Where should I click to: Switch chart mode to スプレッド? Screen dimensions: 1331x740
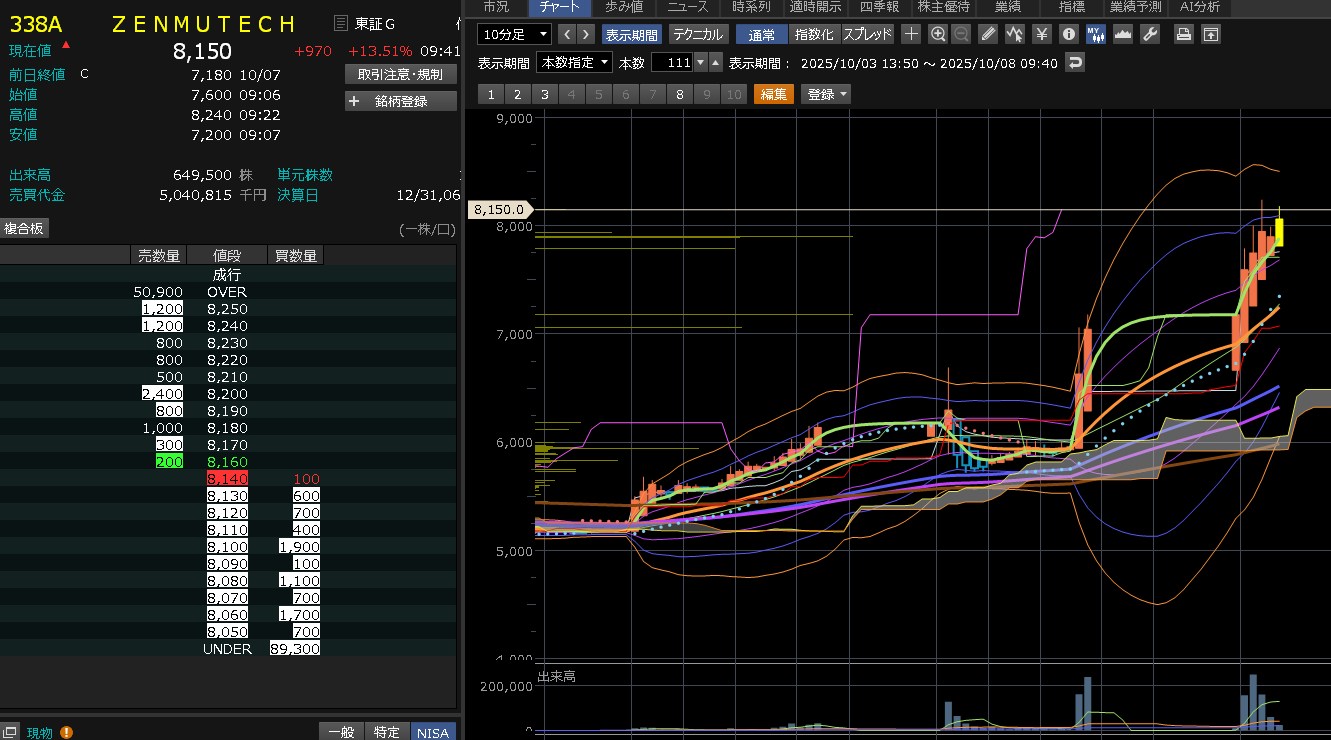click(x=867, y=34)
